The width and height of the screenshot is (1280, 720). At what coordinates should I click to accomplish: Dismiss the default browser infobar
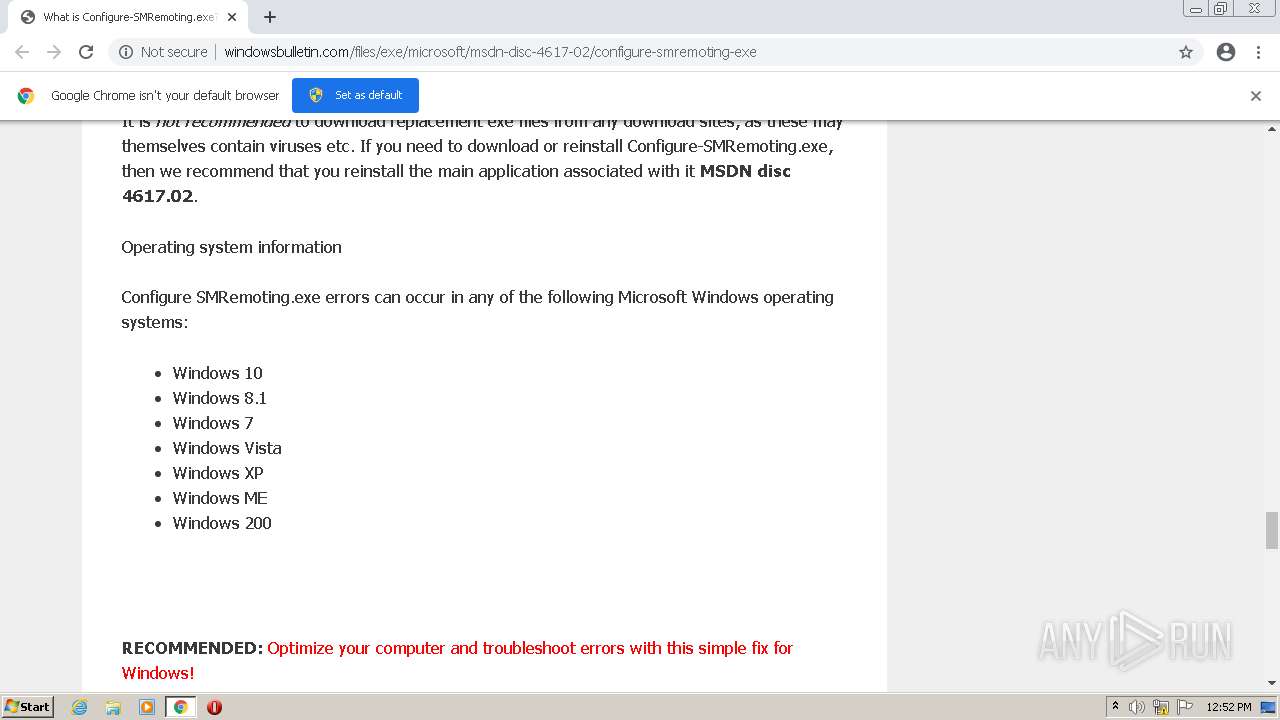pos(1256,96)
